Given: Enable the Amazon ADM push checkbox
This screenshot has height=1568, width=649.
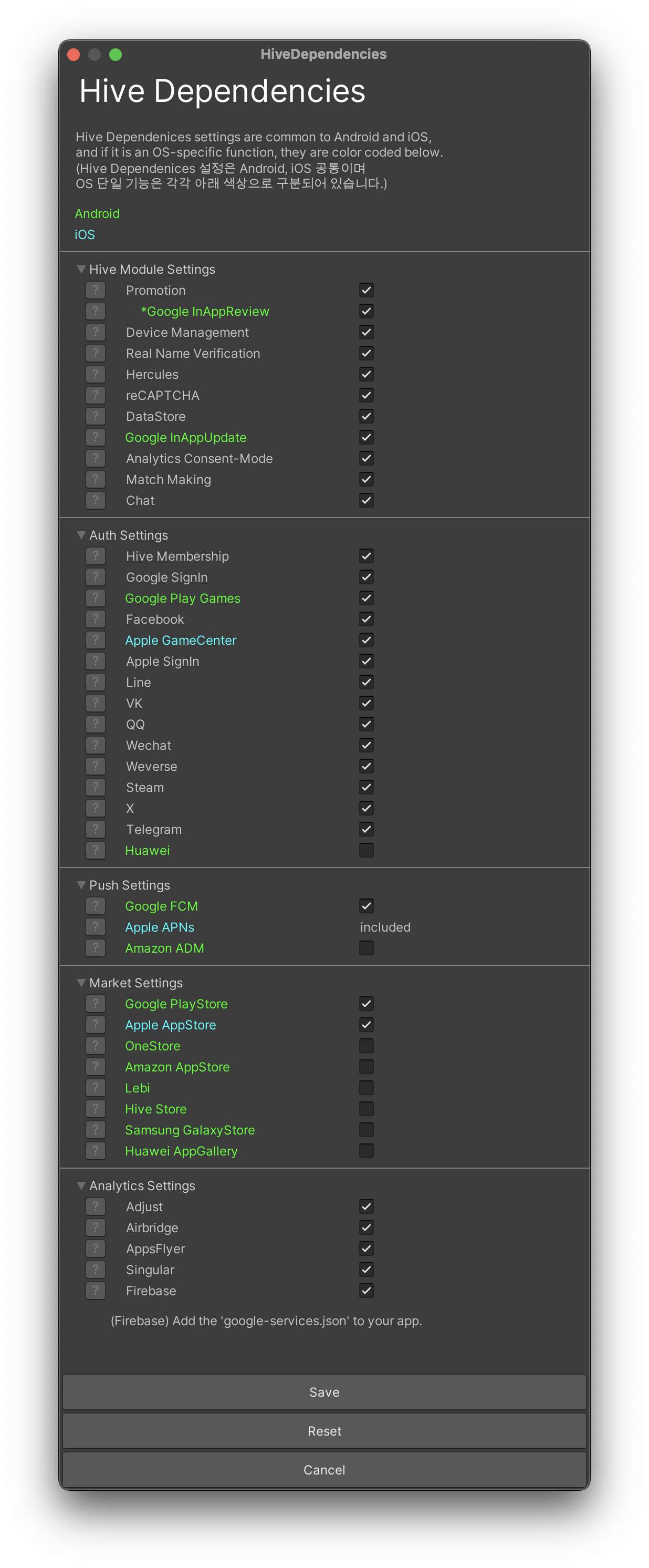Looking at the screenshot, I should click(366, 948).
